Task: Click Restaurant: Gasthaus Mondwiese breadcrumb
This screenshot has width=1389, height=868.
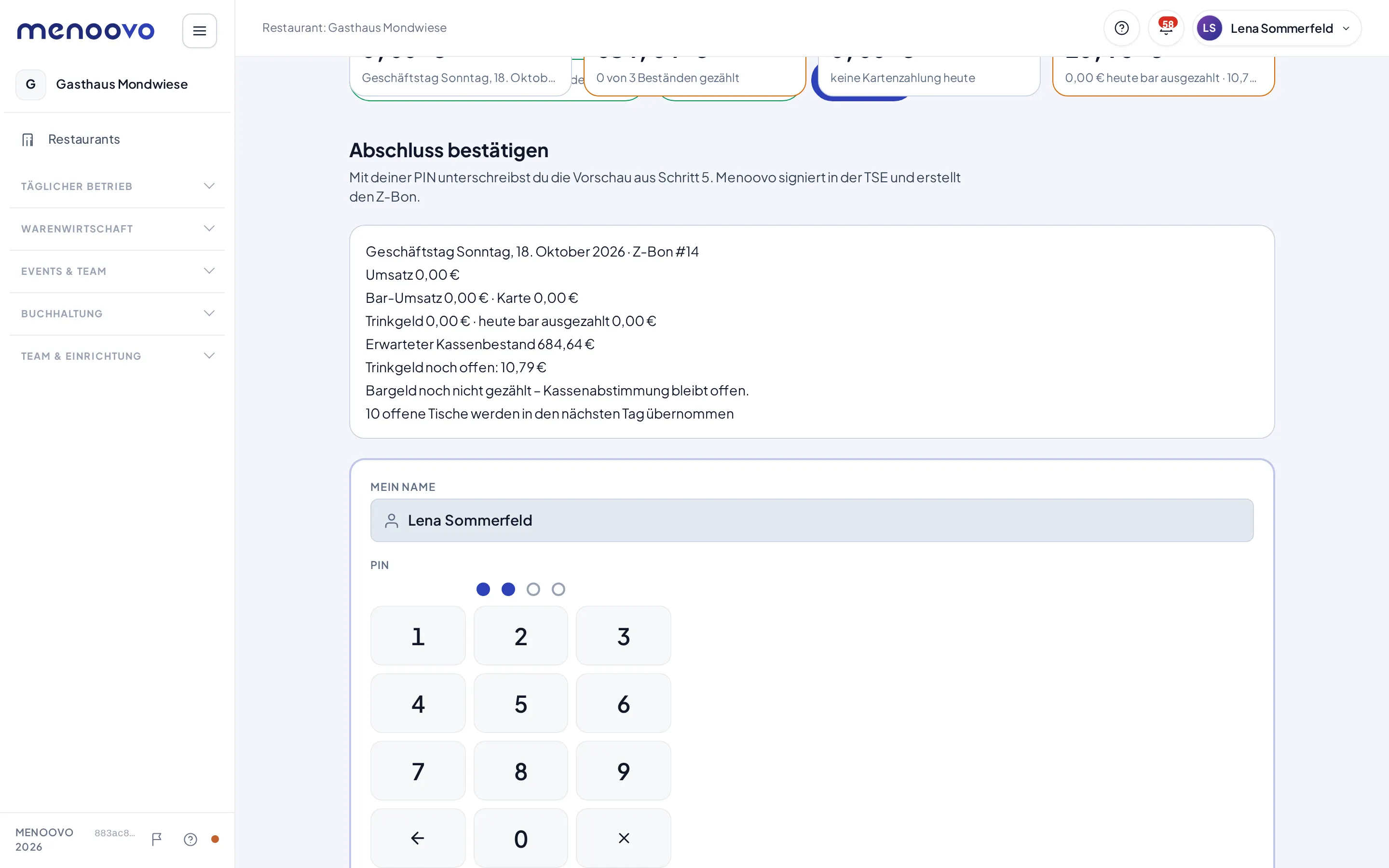Action: point(354,27)
